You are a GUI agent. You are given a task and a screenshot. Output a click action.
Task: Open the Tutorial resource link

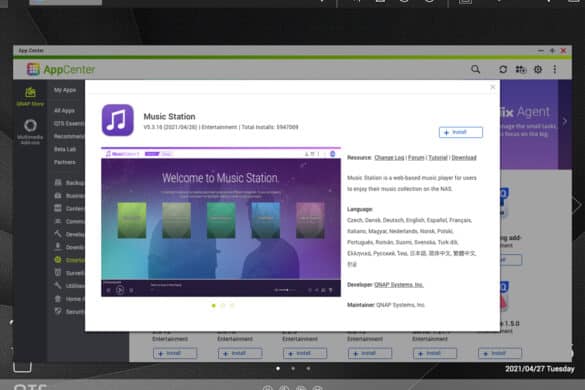(438, 157)
